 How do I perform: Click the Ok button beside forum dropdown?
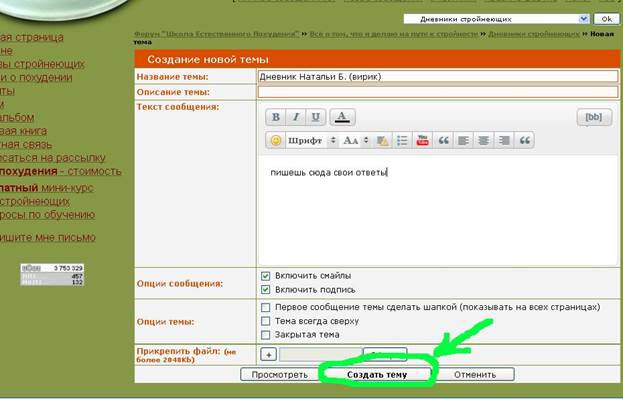[606, 19]
